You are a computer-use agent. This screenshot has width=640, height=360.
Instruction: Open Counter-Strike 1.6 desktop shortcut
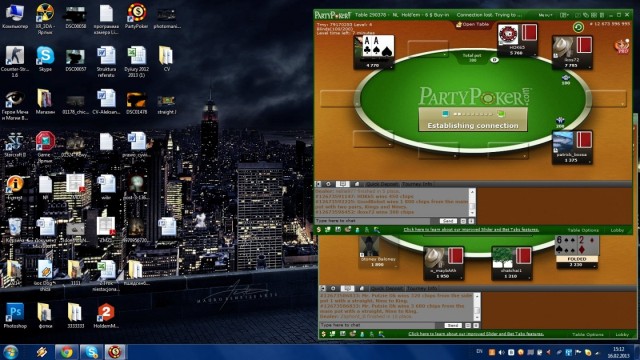tap(15, 61)
